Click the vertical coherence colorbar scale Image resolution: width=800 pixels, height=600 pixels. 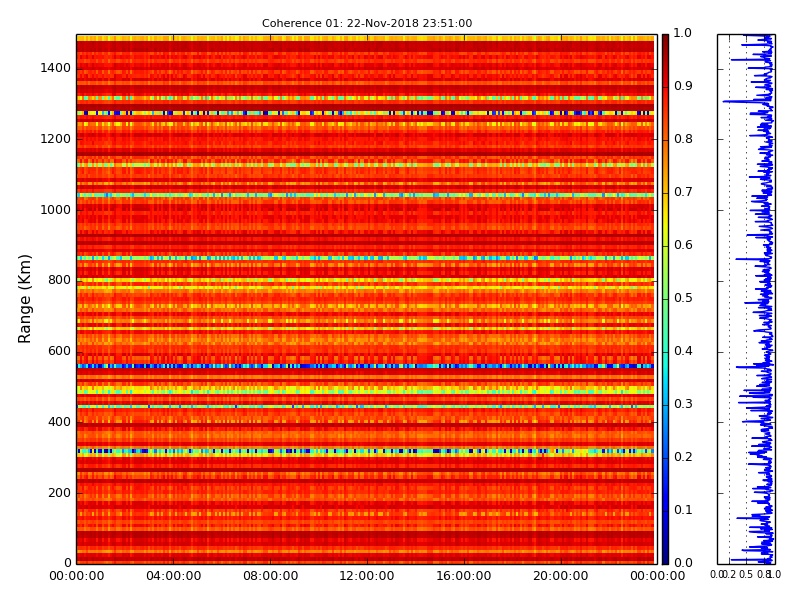tap(665, 299)
